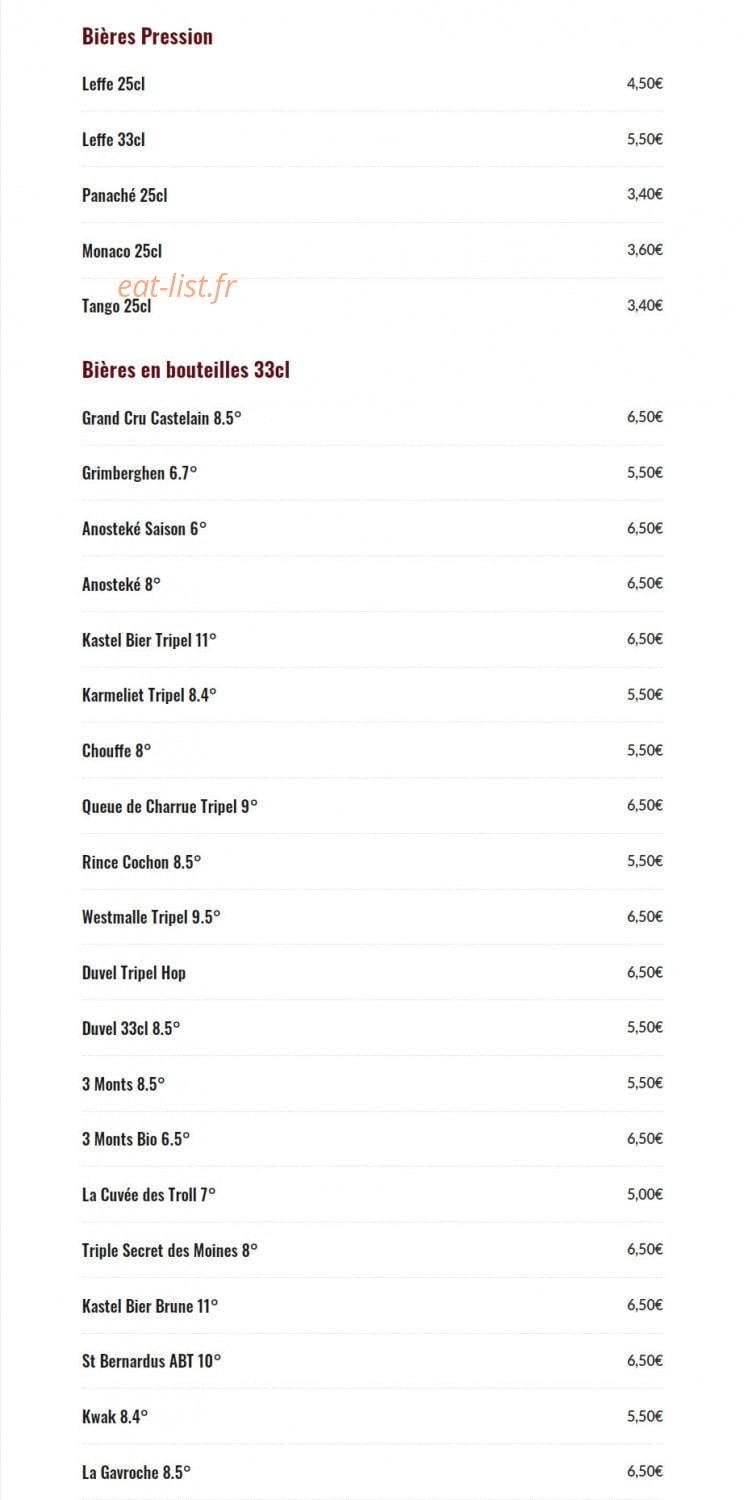This screenshot has width=744, height=1500.
Task: Open the eat-list.fr watermark link
Action: tap(177, 287)
